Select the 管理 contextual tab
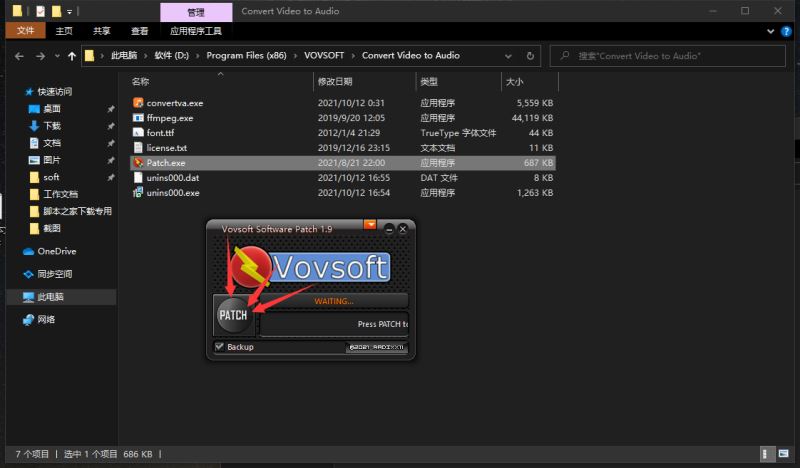800x468 pixels. (196, 12)
